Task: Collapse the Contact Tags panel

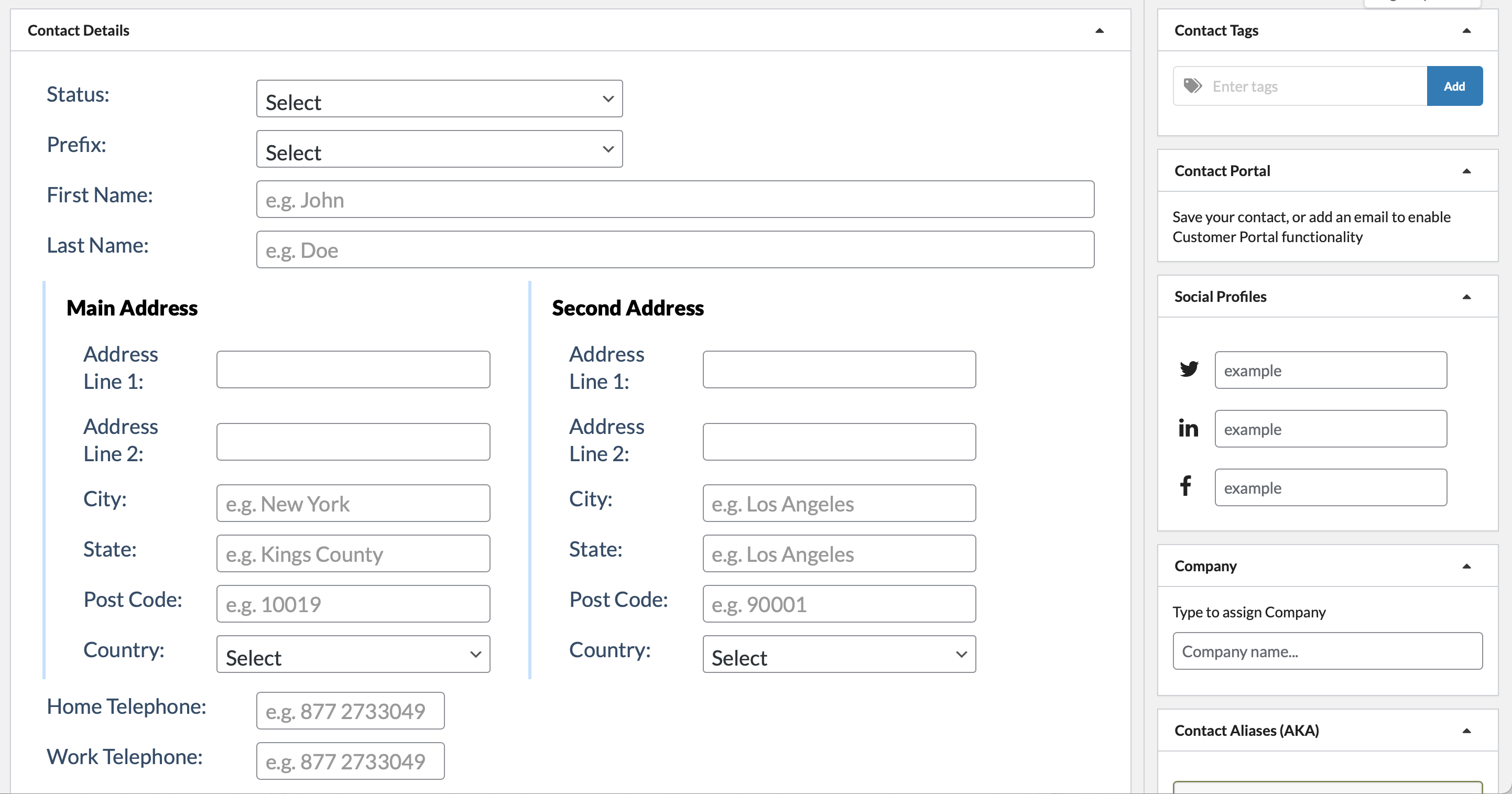Action: point(1466,30)
